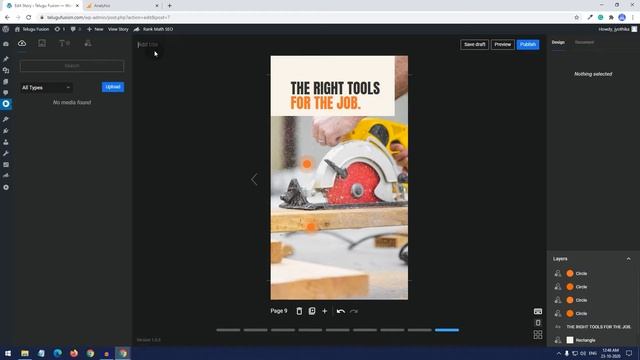Open the browser extensions puzzle icon
This screenshot has width=640, height=360.
pos(611,18)
